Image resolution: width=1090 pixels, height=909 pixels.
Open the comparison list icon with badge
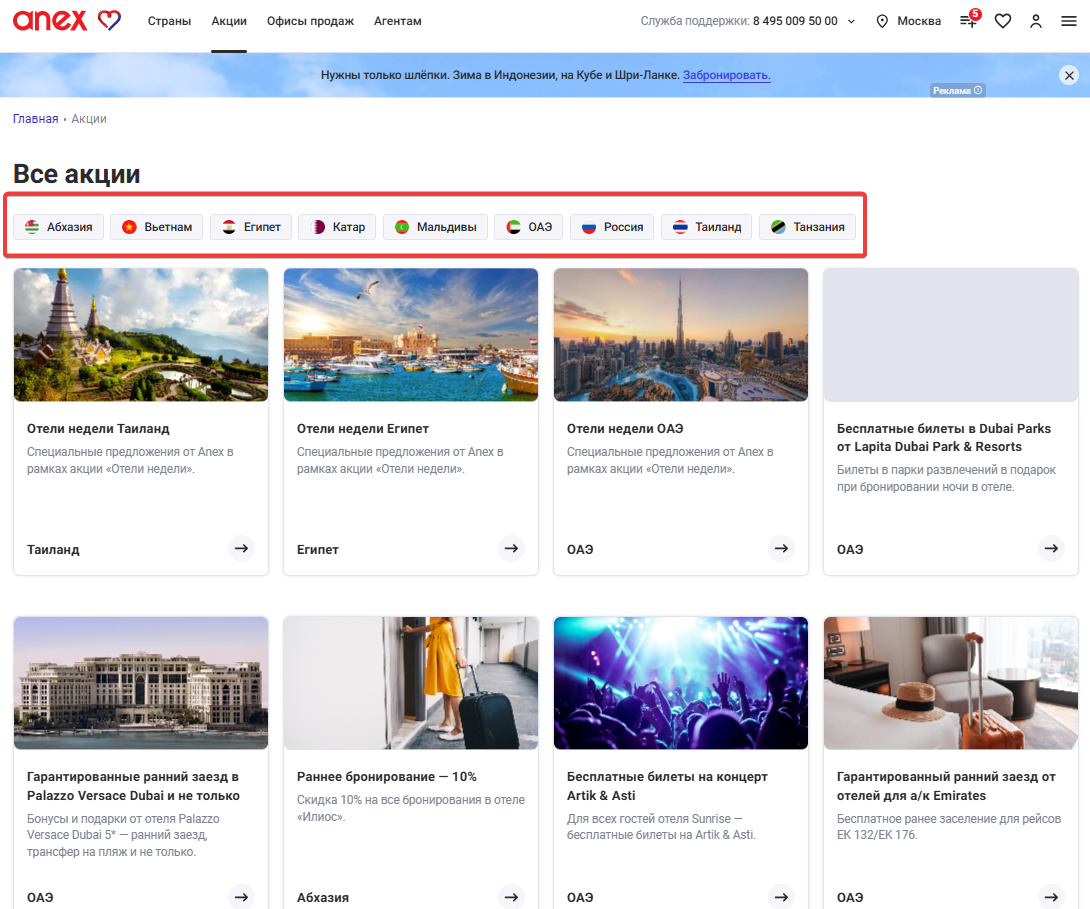[x=969, y=19]
